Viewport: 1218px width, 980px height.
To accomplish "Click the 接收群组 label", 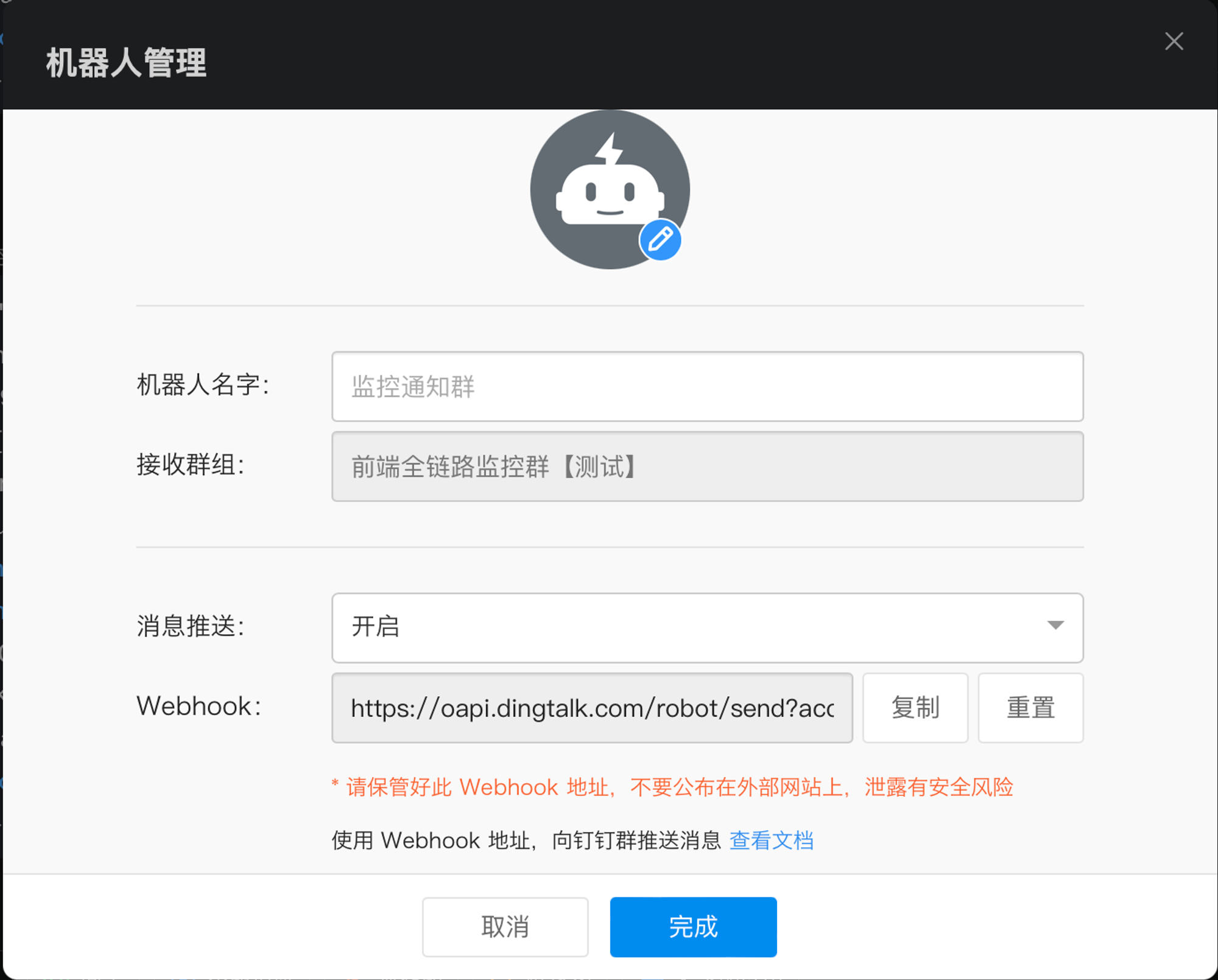I will point(191,465).
